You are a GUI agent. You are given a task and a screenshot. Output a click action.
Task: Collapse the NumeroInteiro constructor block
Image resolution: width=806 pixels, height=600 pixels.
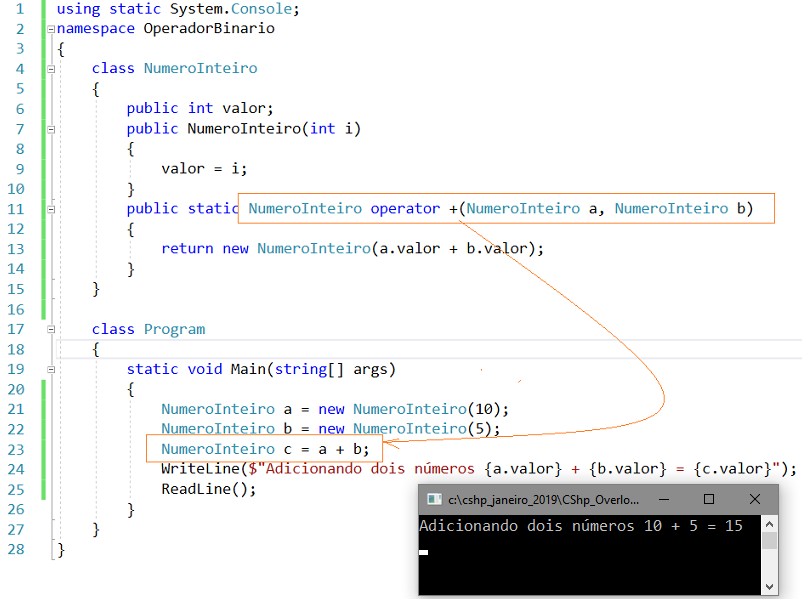(51, 130)
